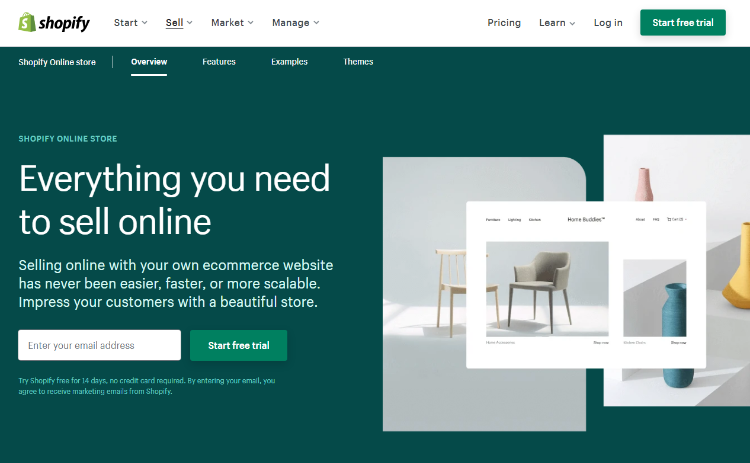
Task: Open the Themes tab
Action: (358, 62)
